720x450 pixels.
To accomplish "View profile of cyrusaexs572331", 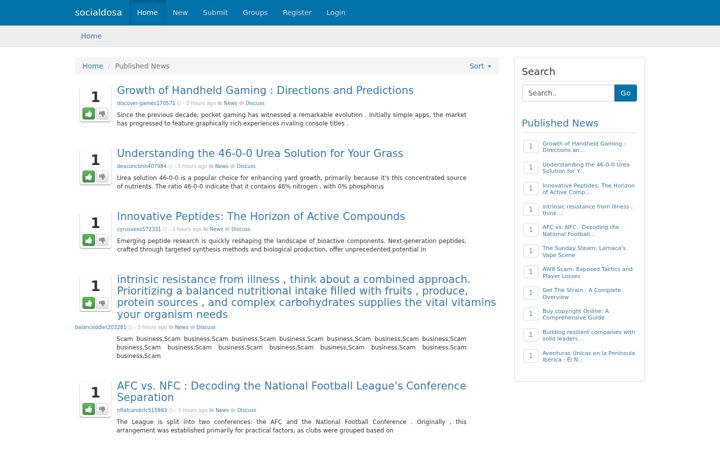I will [x=139, y=229].
